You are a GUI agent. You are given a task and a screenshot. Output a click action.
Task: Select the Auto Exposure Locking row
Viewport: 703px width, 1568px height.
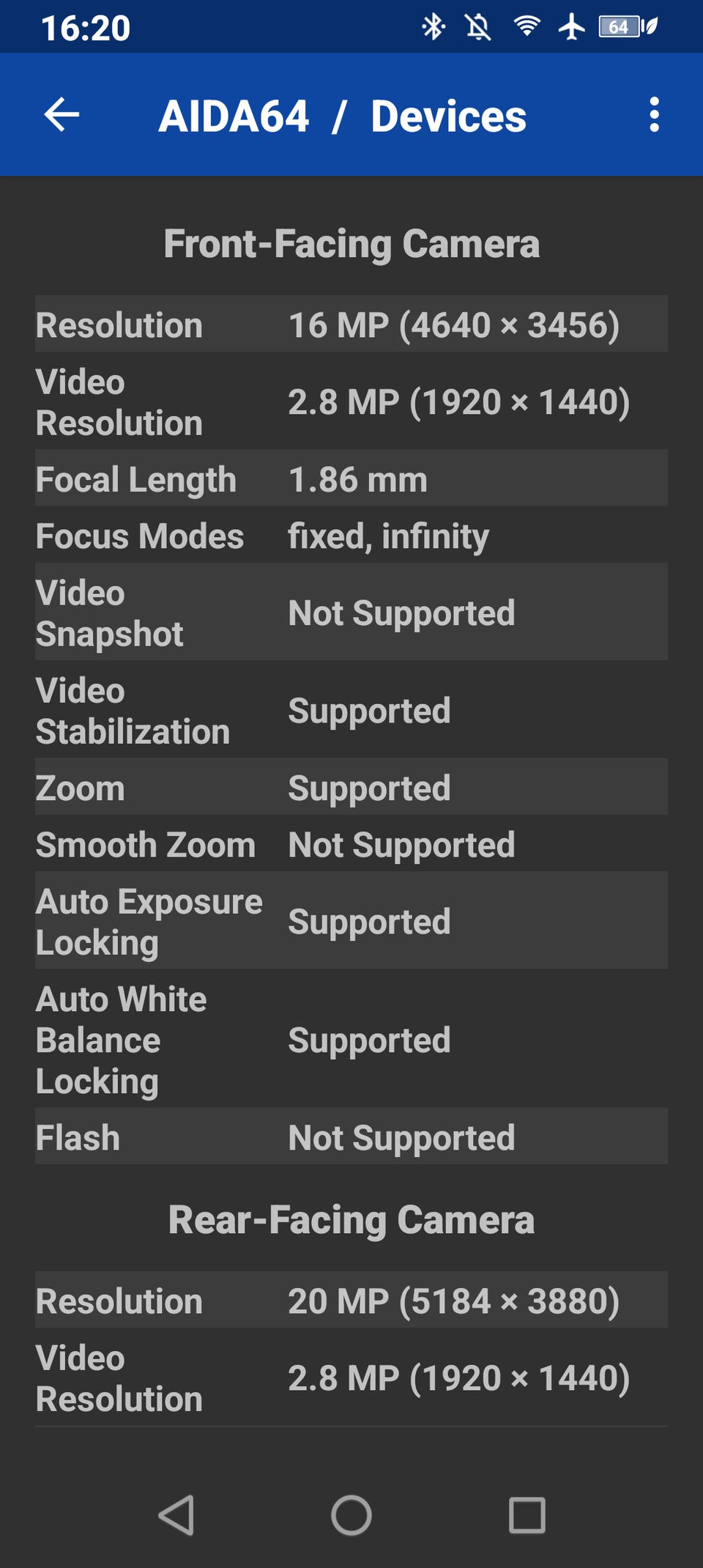click(x=351, y=922)
